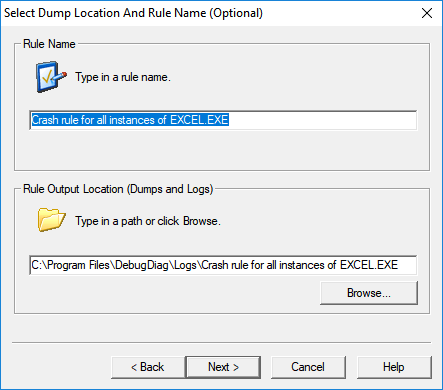Click 'Type in a rule name.' text
Viewport: 443px width, 390px height.
coord(123,77)
